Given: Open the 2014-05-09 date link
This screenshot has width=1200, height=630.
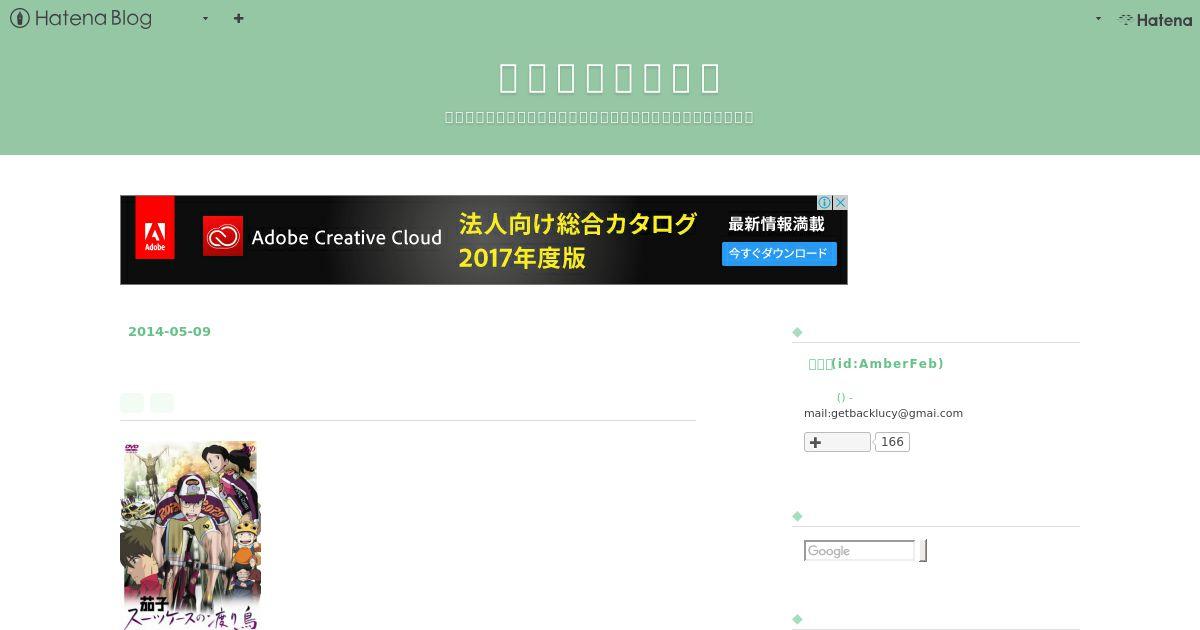Looking at the screenshot, I should point(169,332).
